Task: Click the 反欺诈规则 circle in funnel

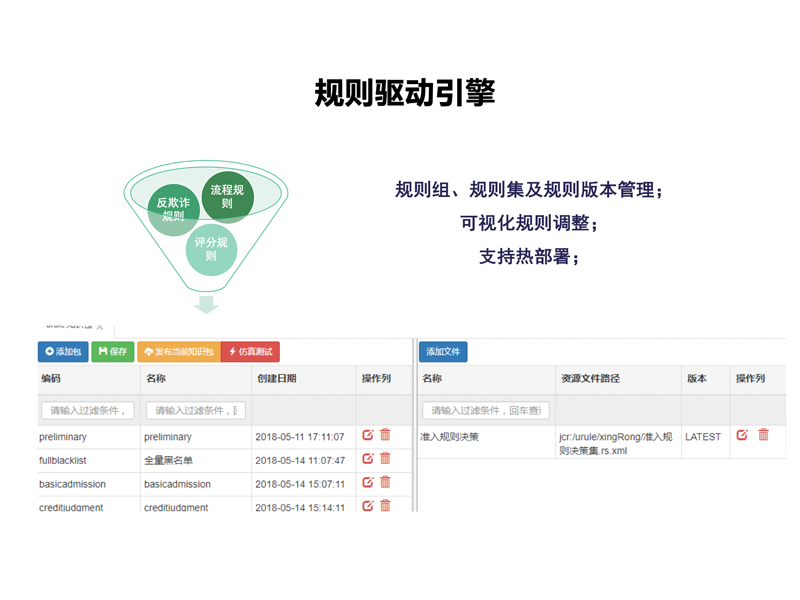Action: point(173,210)
